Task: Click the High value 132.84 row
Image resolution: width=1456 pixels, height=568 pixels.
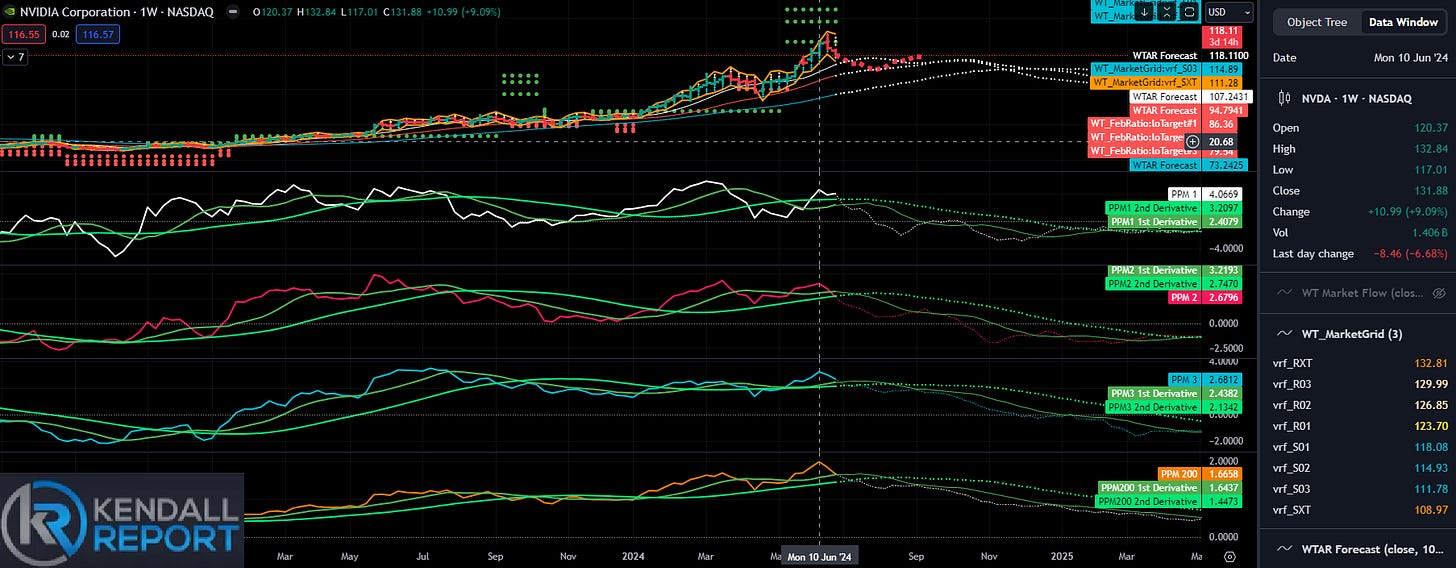Action: click(1359, 149)
